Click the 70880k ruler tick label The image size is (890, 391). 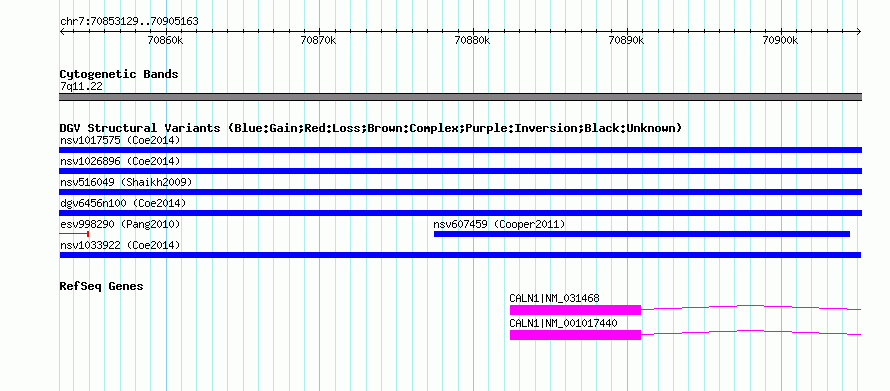[472, 41]
